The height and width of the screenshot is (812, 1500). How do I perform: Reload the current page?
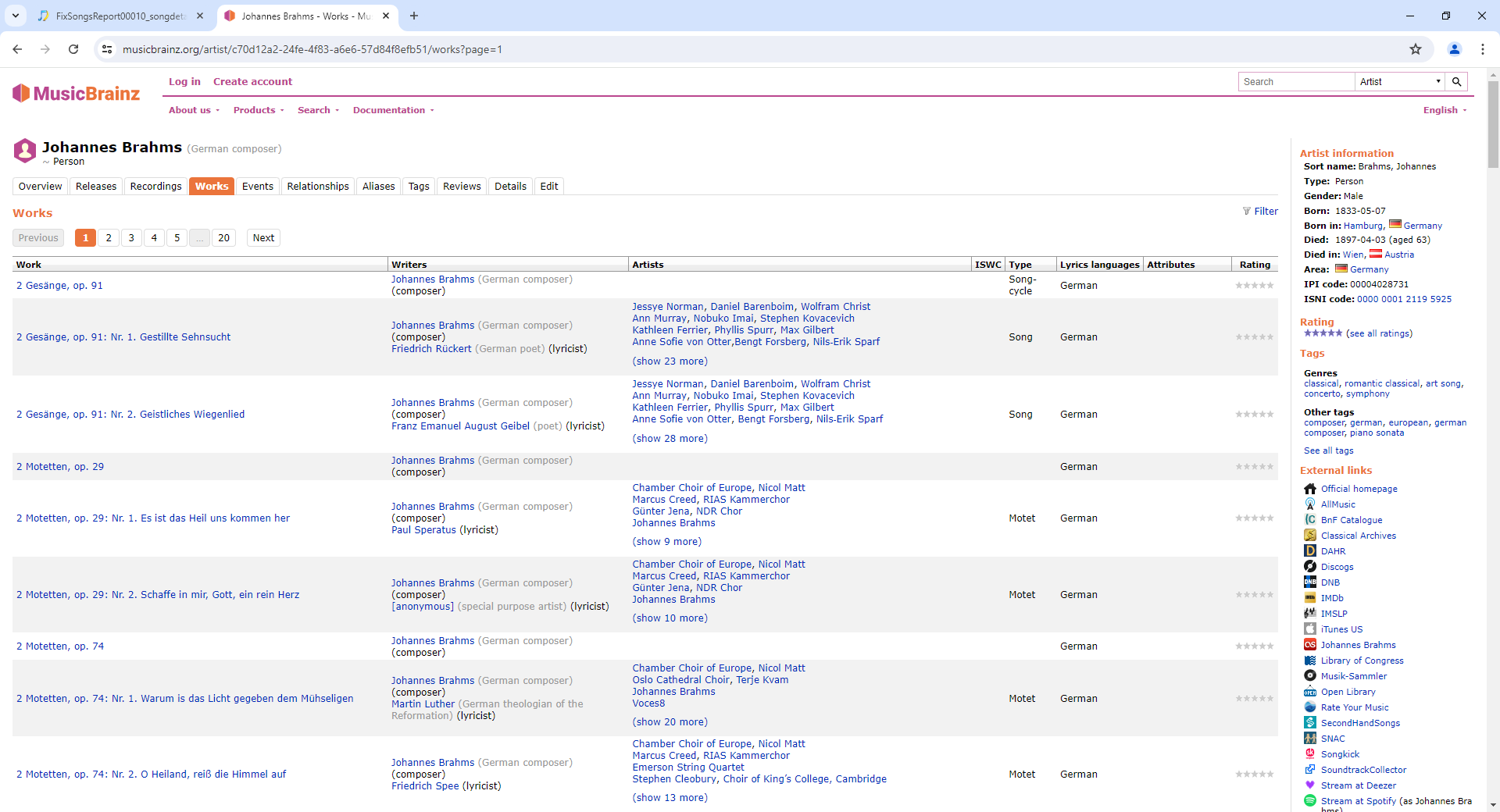(x=73, y=49)
